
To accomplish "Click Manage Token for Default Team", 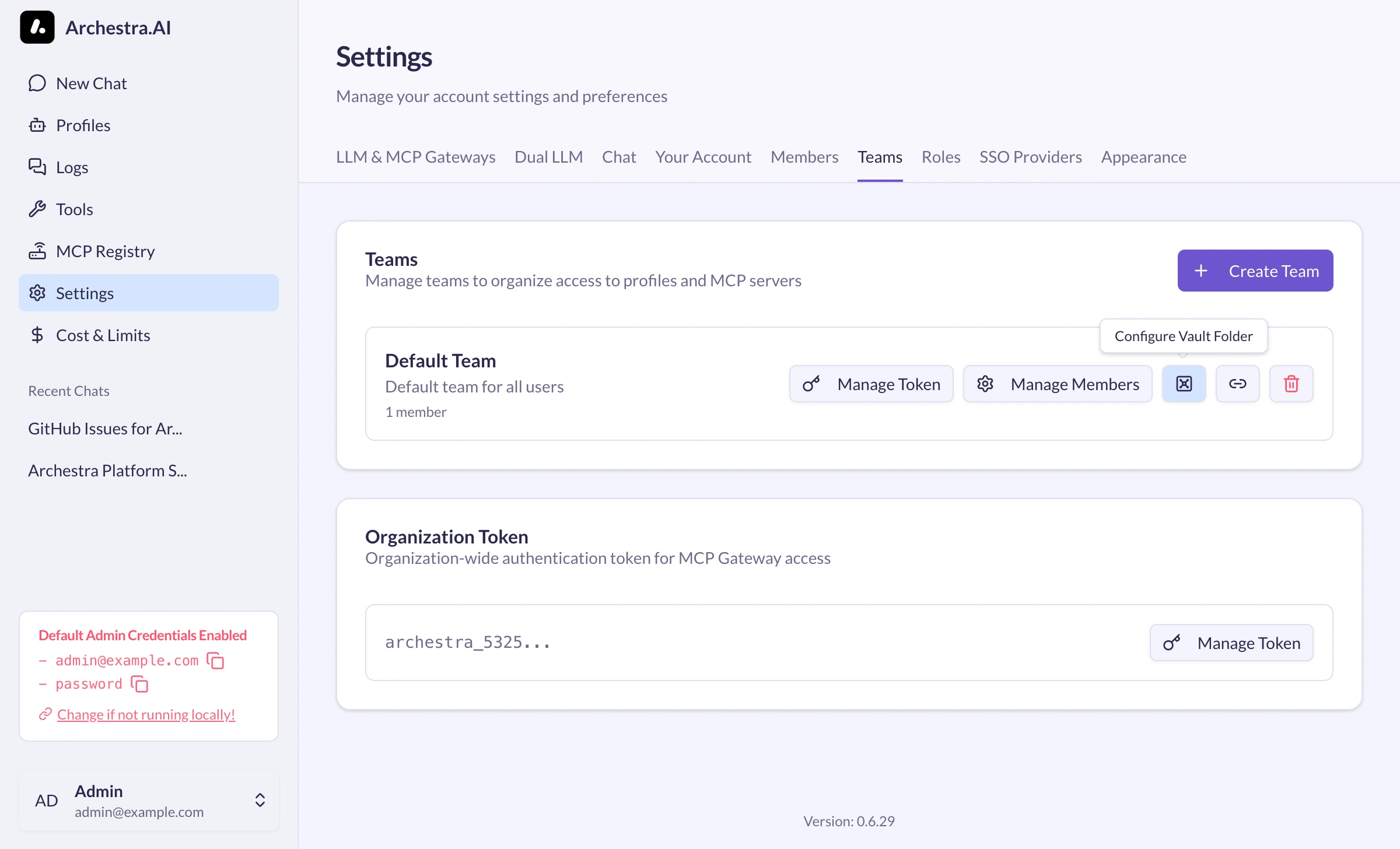I will (x=871, y=384).
